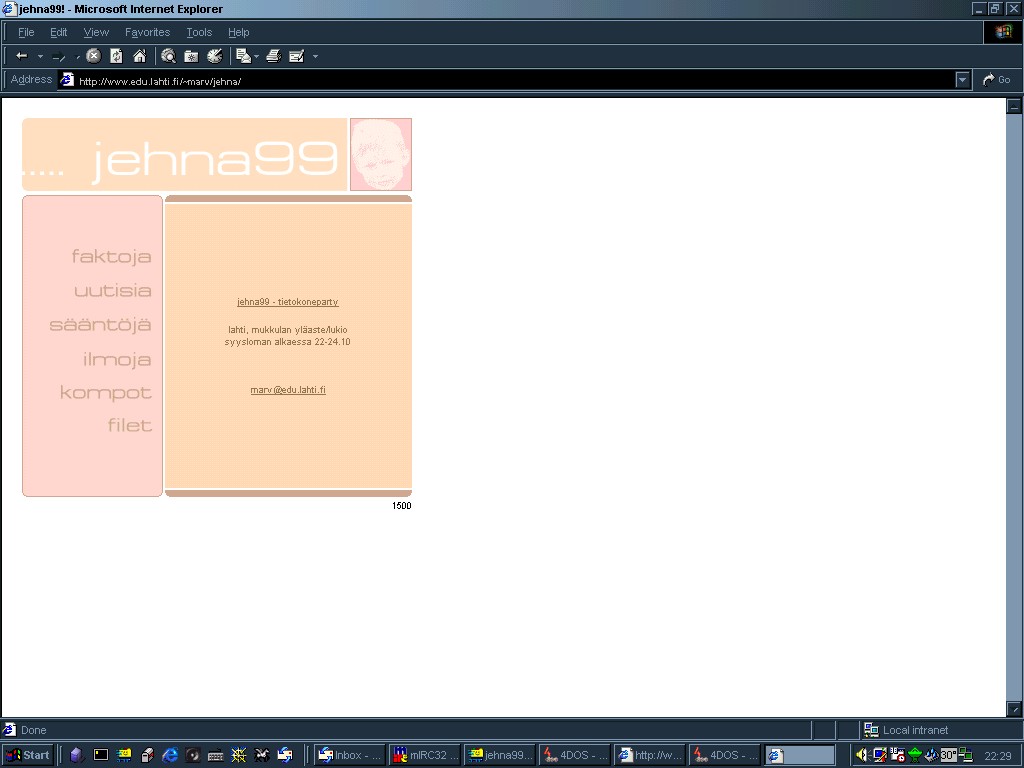Switch to the mIRC32 taskbar button
1024x768 pixels.
425,755
